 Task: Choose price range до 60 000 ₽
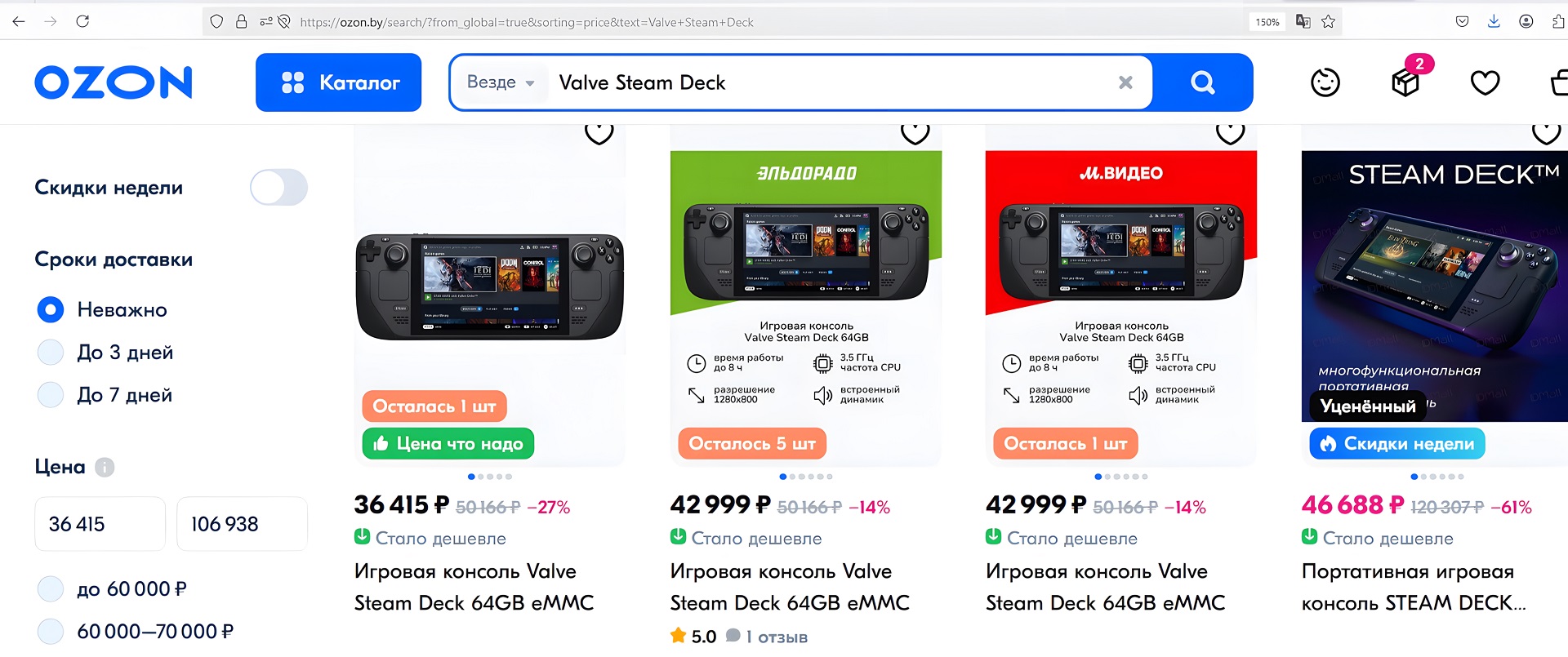(51, 588)
